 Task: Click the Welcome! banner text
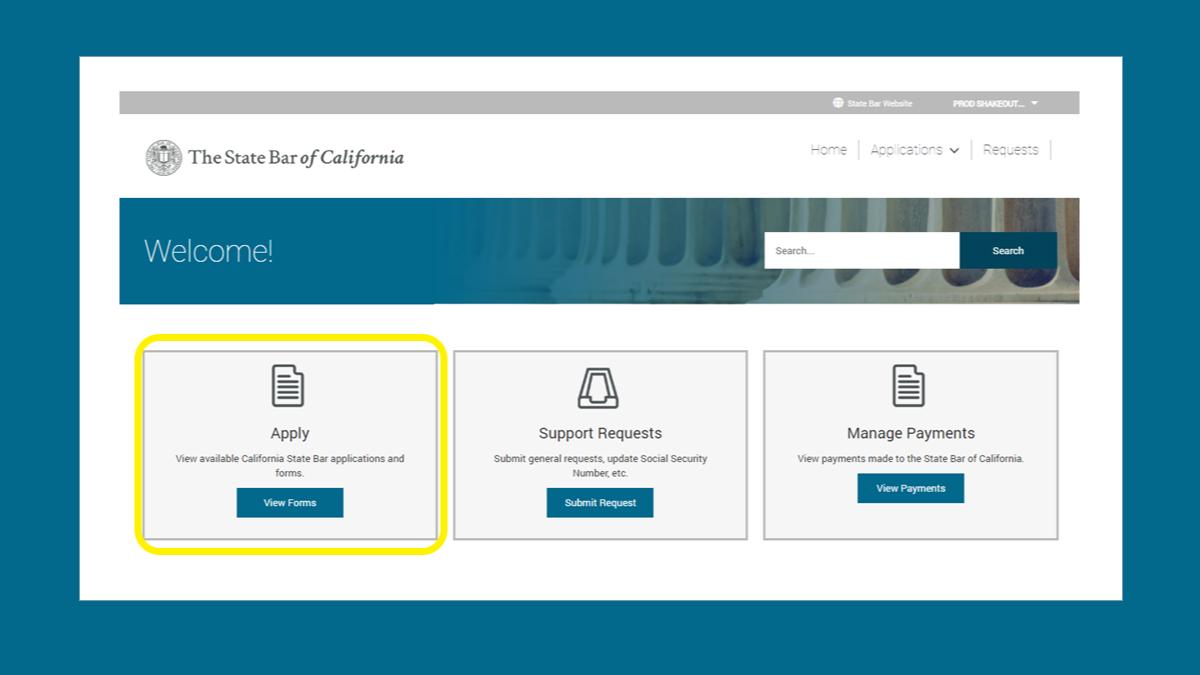click(208, 251)
